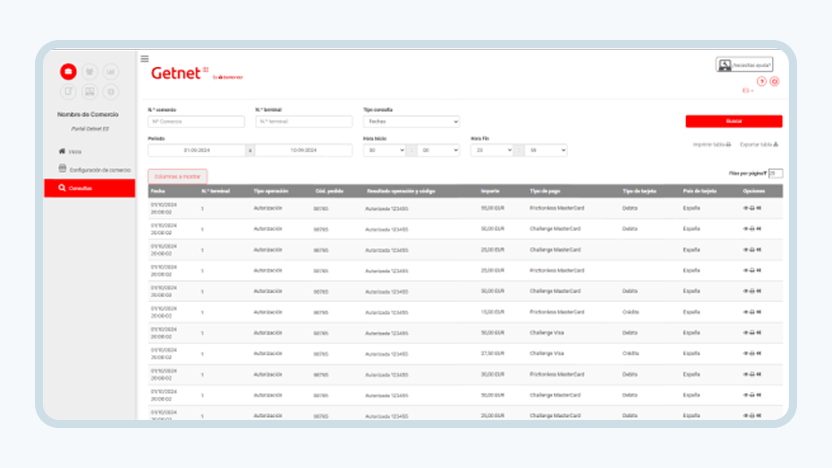The image size is (832, 468).
Task: Click the ¿Necesitas ayuda? button
Action: 744,65
